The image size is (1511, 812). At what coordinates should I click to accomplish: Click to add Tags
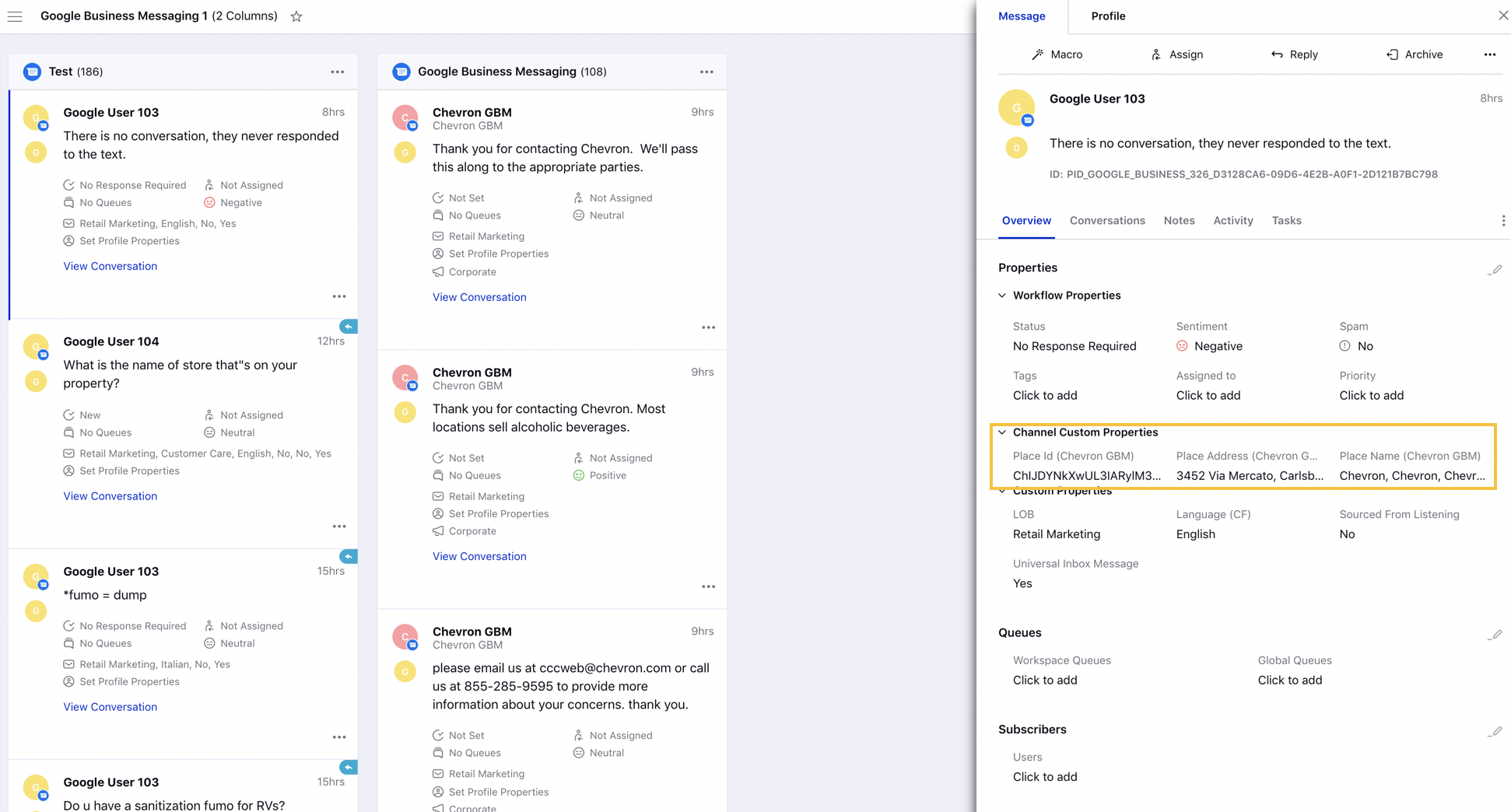click(1045, 395)
